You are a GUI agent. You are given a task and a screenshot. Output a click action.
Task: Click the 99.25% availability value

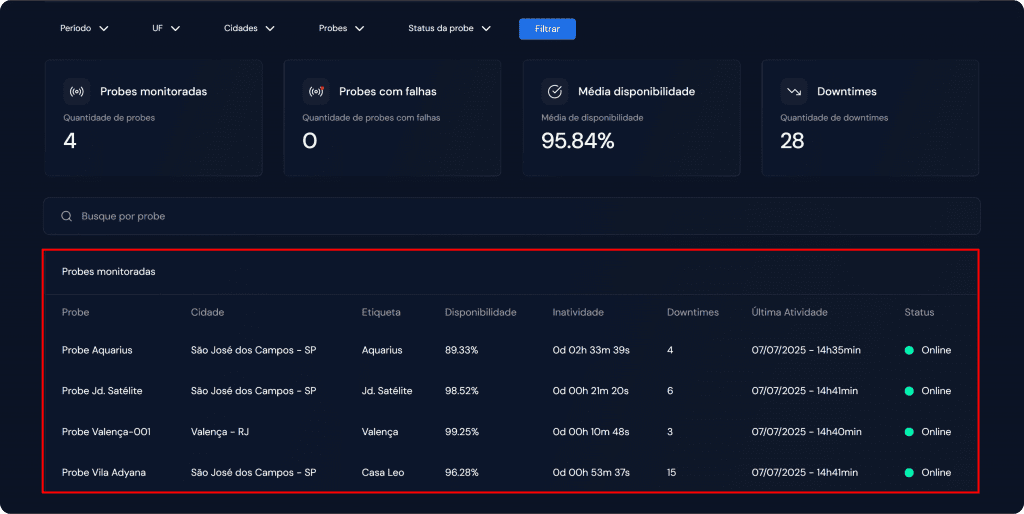(x=462, y=432)
